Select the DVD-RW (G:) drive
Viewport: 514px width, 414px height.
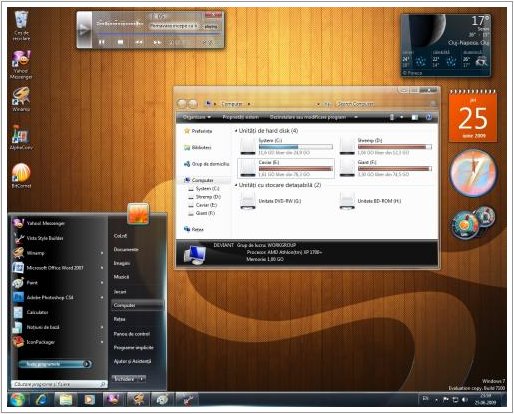click(x=271, y=201)
